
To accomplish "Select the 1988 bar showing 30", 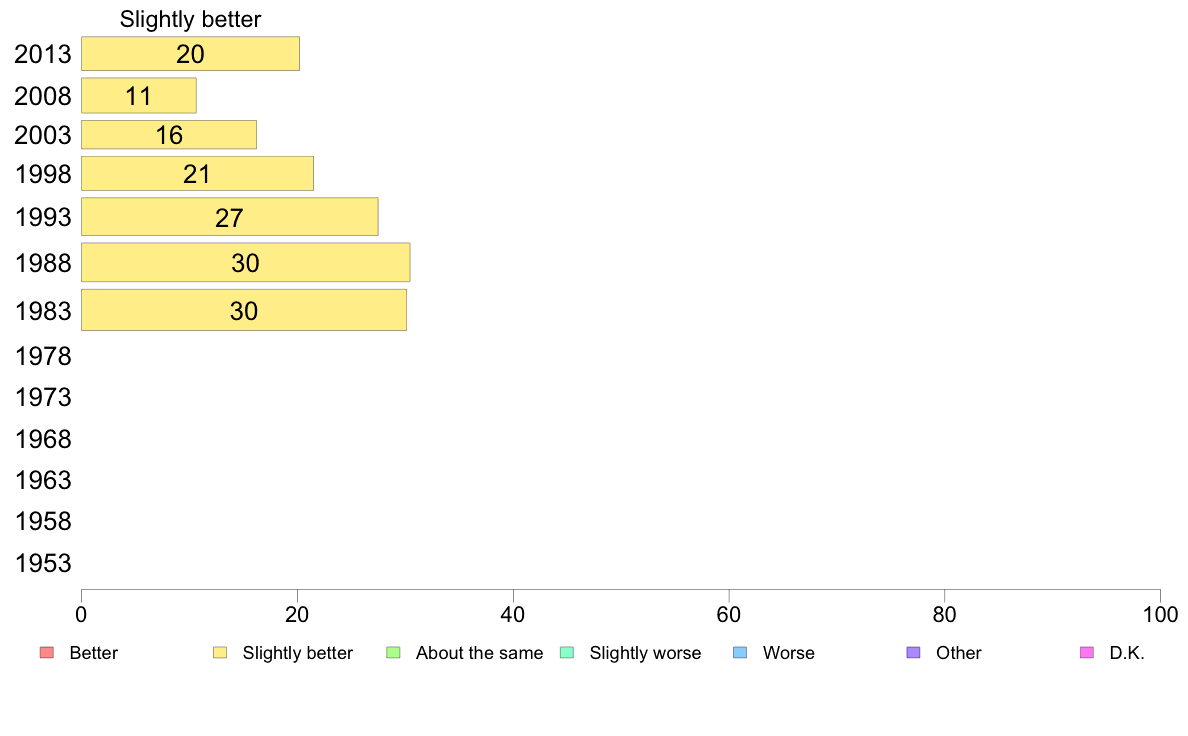I will click(x=245, y=262).
